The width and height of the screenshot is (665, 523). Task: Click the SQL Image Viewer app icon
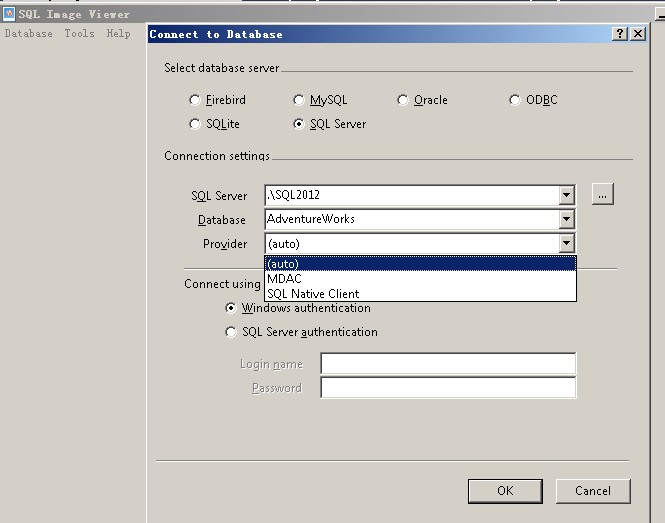(x=9, y=14)
